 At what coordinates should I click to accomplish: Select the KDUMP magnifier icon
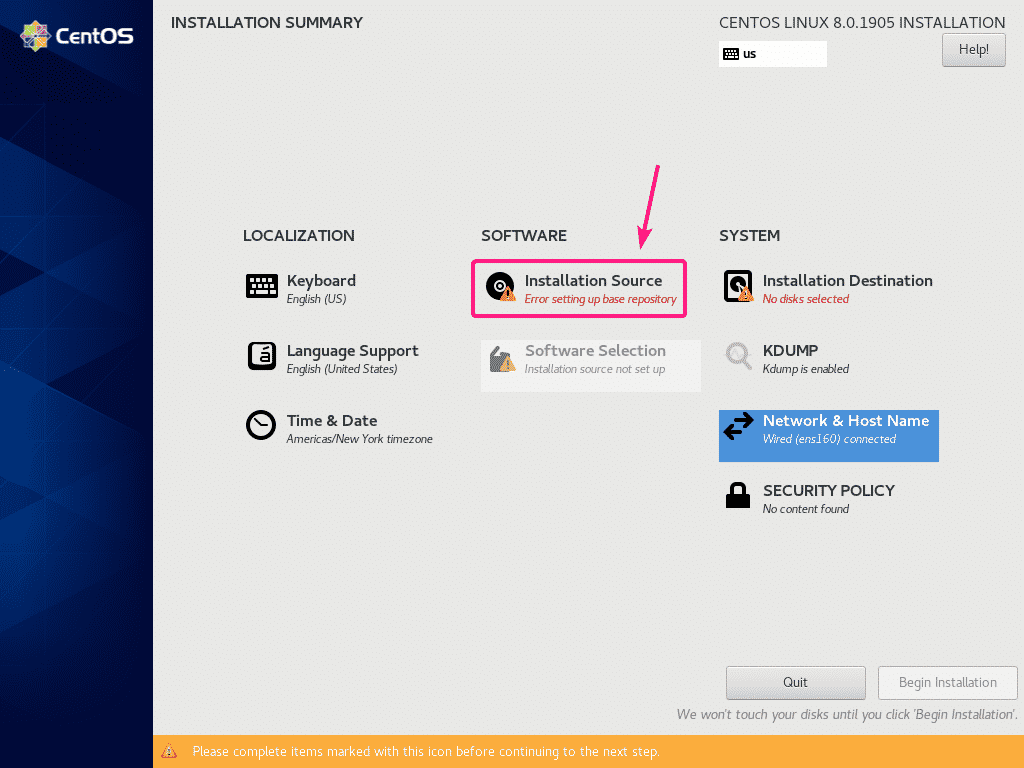pyautogui.click(x=738, y=357)
